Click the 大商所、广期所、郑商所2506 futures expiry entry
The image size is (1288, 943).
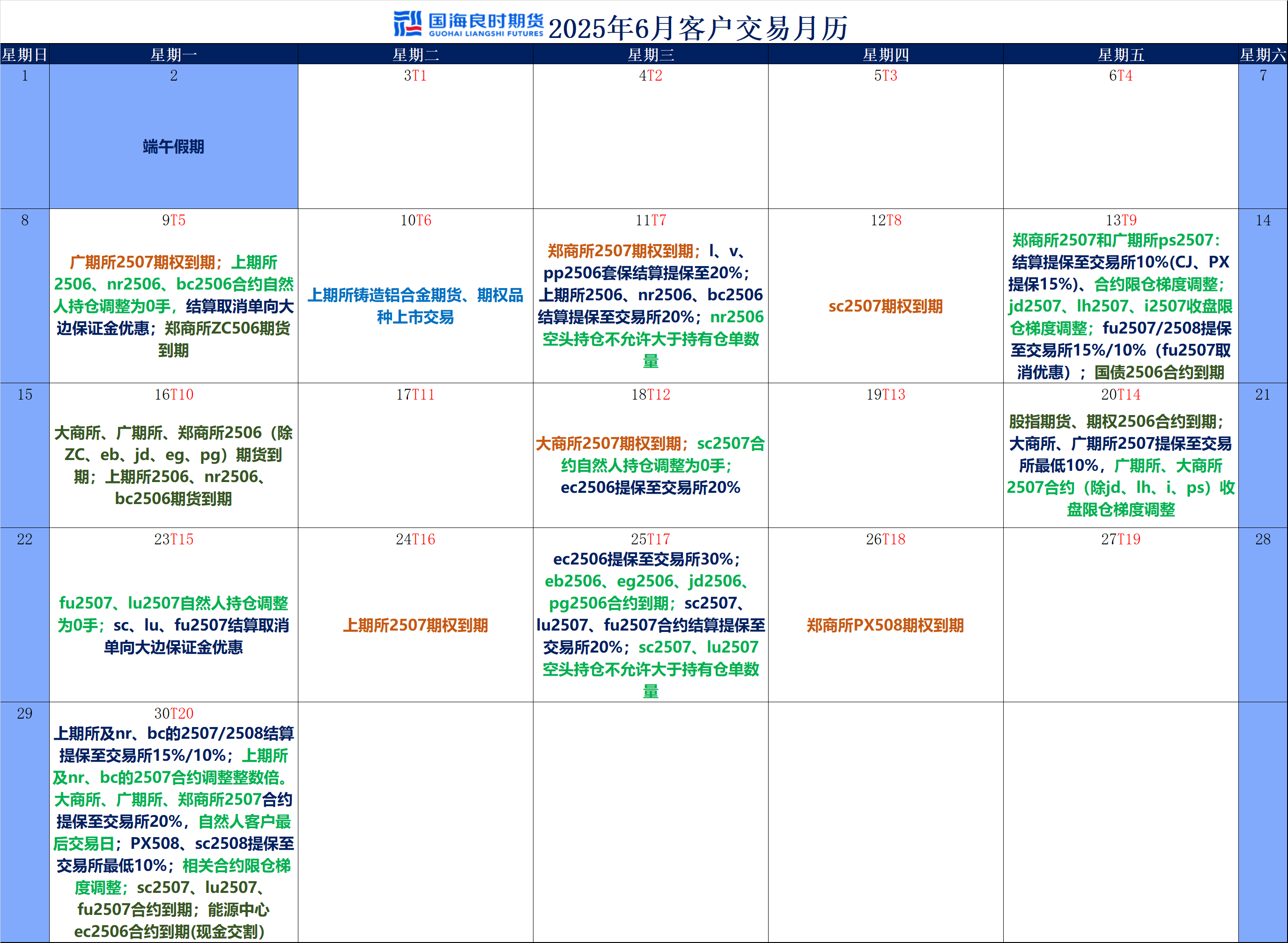[173, 454]
